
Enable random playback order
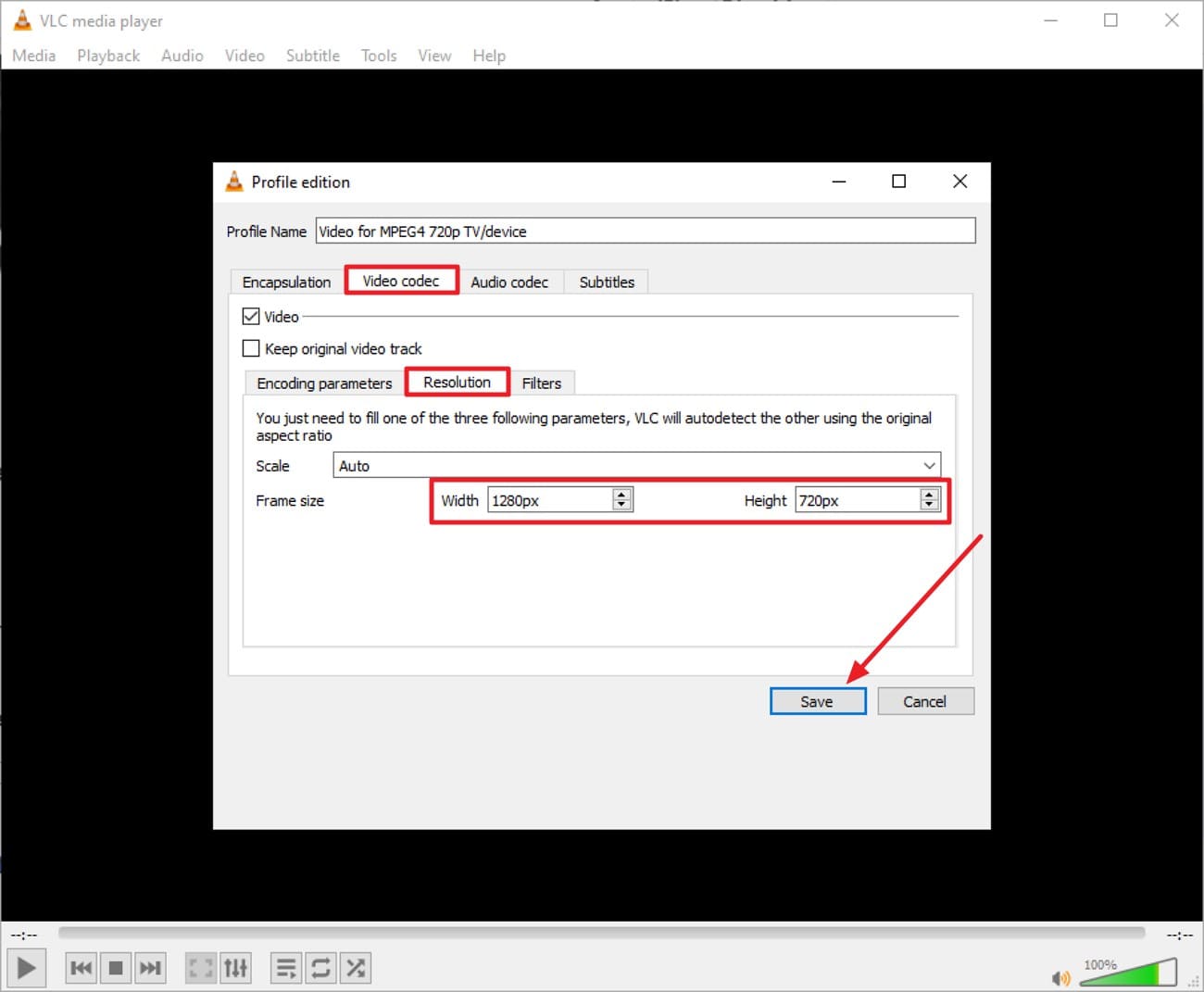pyautogui.click(x=356, y=967)
